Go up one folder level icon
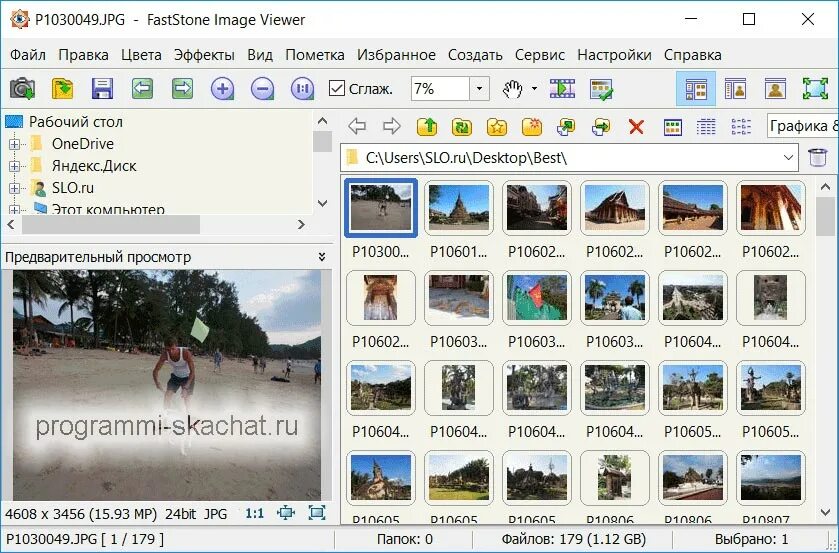The height and width of the screenshot is (553, 839). (427, 126)
